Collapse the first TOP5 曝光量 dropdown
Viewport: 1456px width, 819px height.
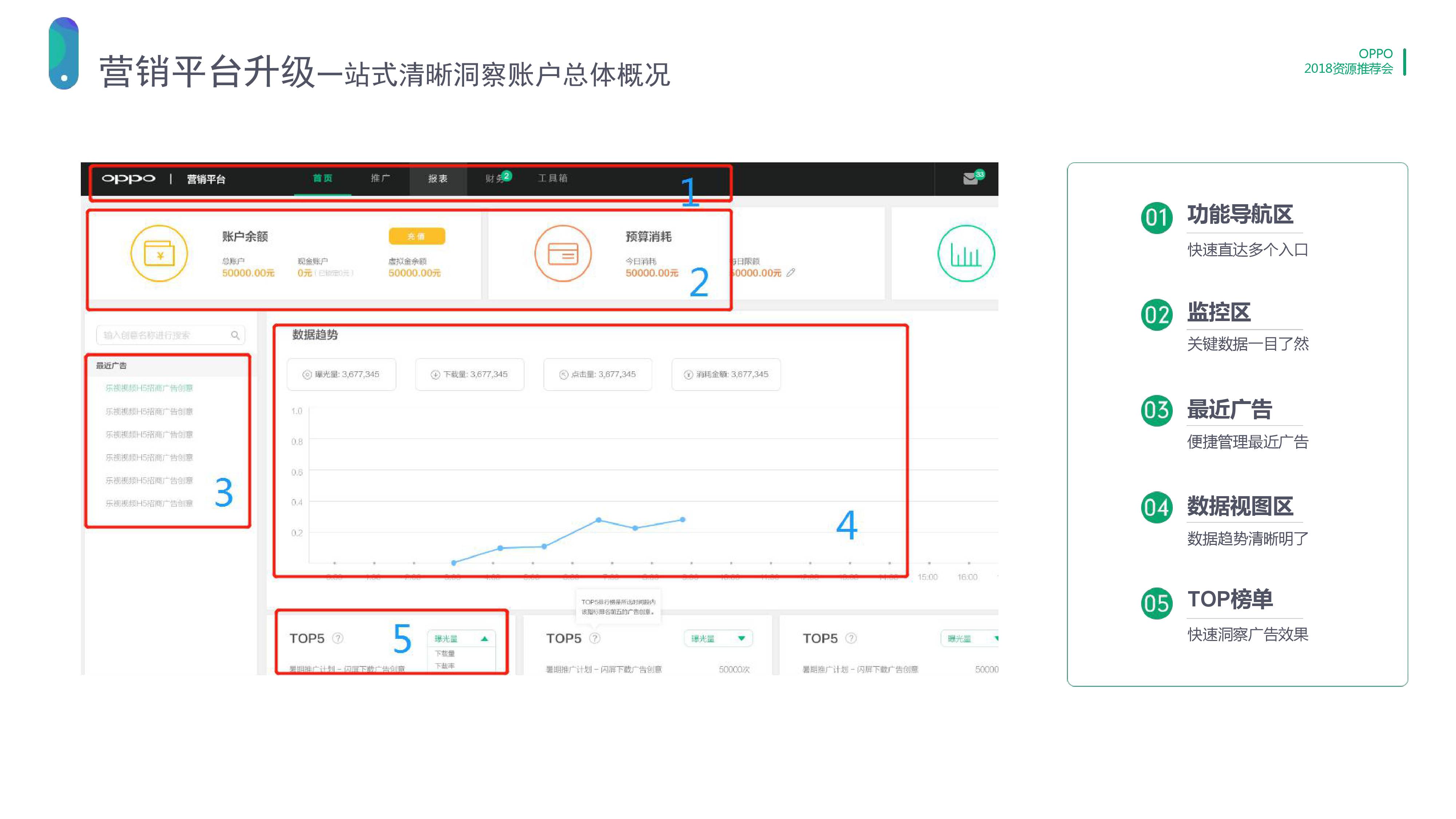click(484, 639)
